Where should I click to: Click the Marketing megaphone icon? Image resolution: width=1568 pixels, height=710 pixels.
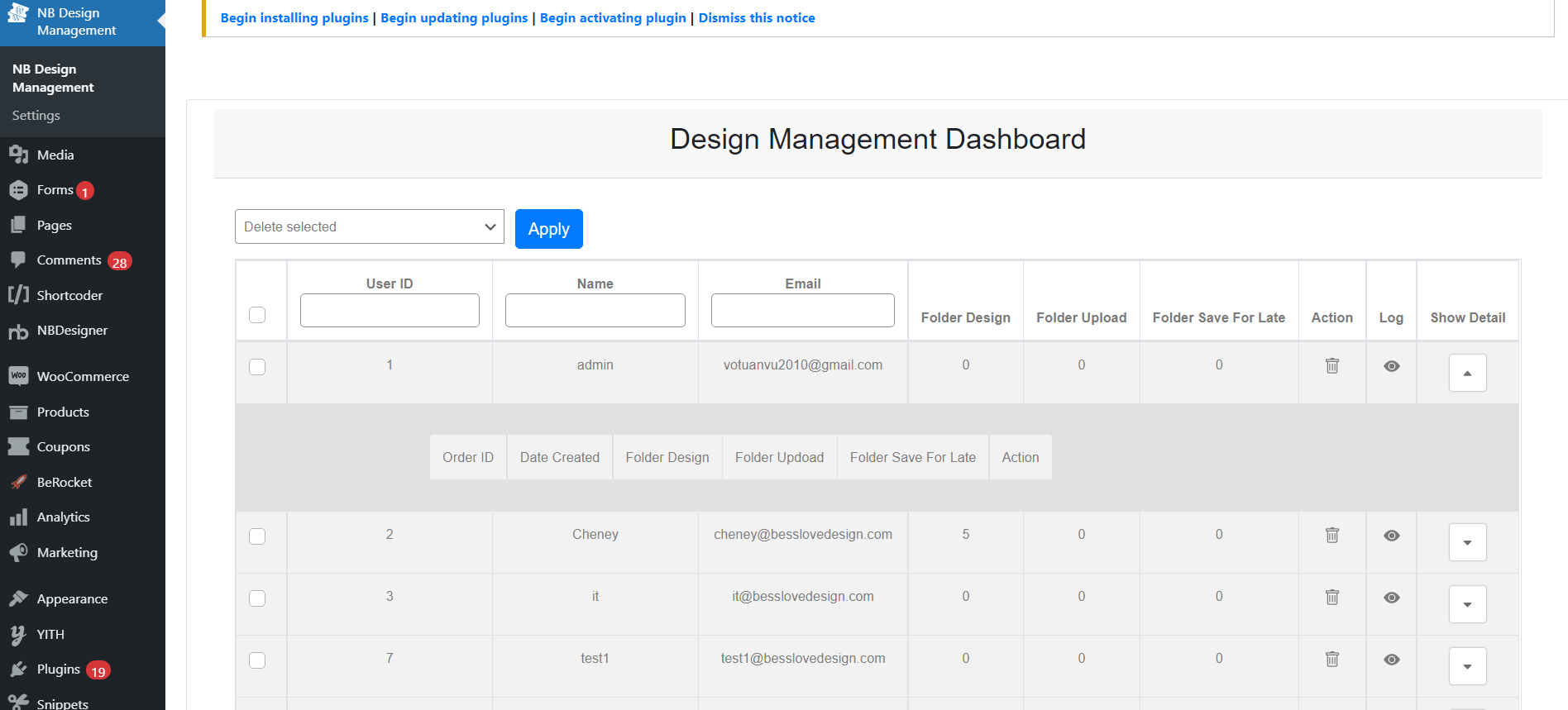pyautogui.click(x=18, y=552)
